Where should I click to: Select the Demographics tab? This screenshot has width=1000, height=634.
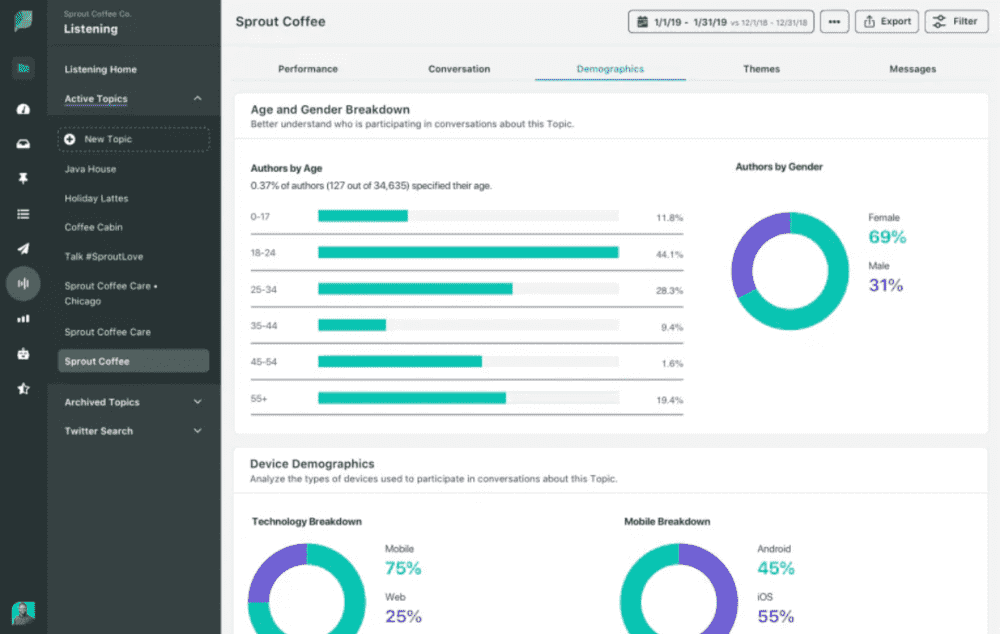coord(610,69)
